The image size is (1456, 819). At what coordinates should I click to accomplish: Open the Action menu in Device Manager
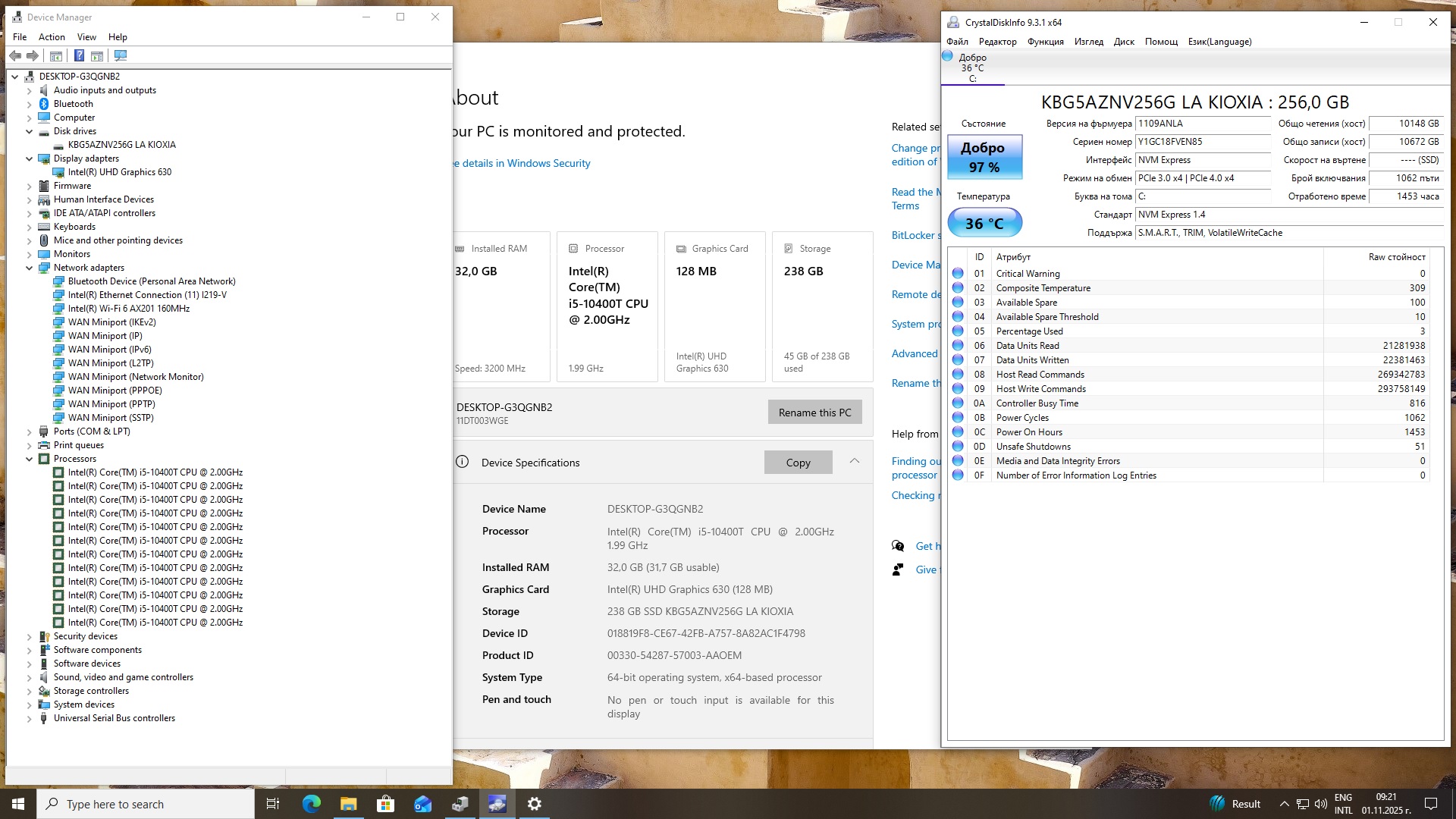52,37
